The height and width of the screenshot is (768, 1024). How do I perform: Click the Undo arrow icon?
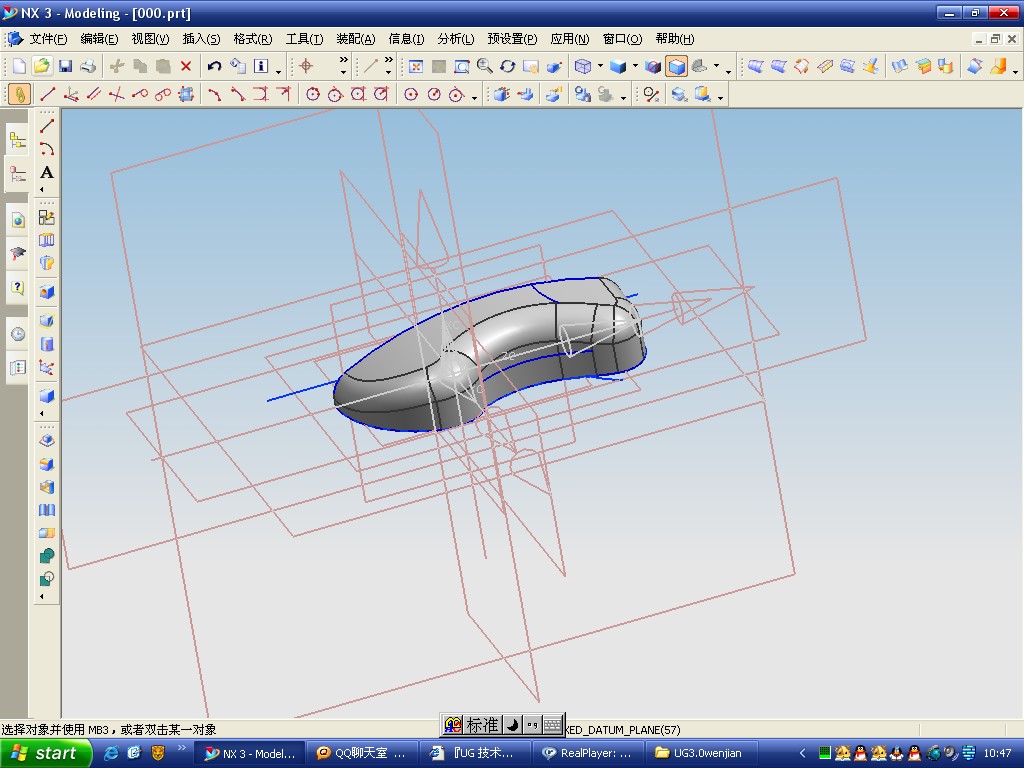214,66
